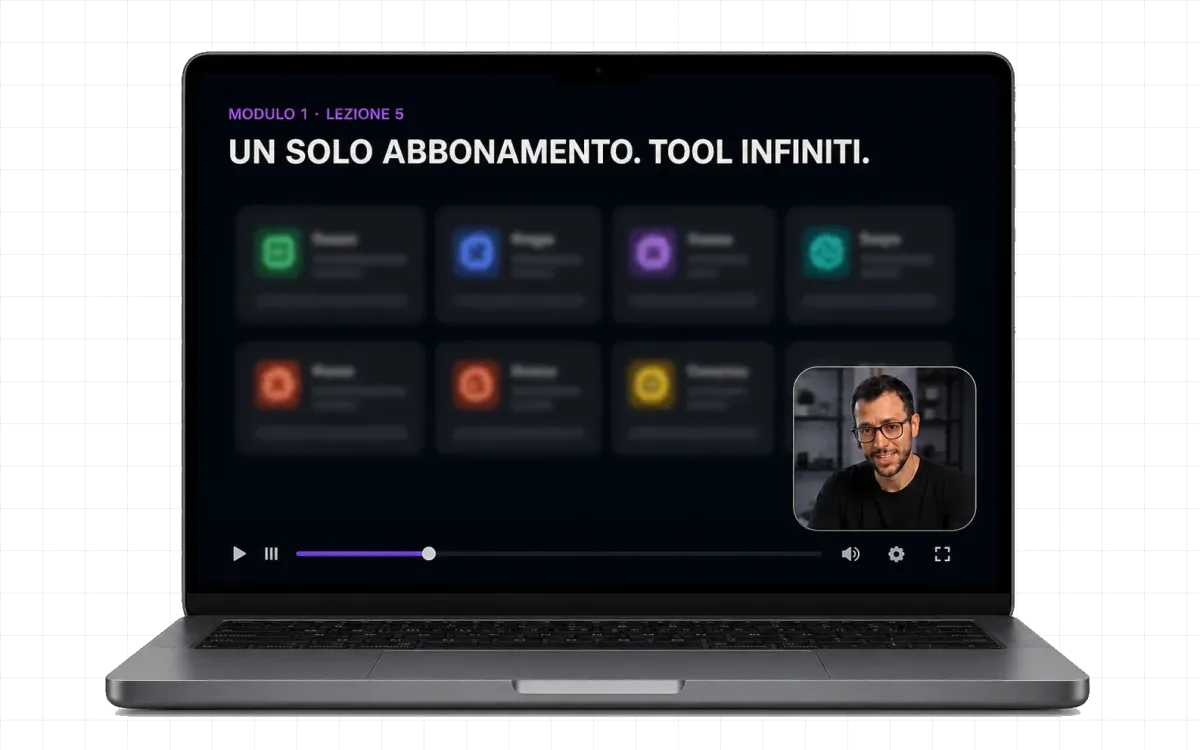Viewport: 1200px width, 750px height.
Task: Click the purple tool icon
Action: pos(653,251)
